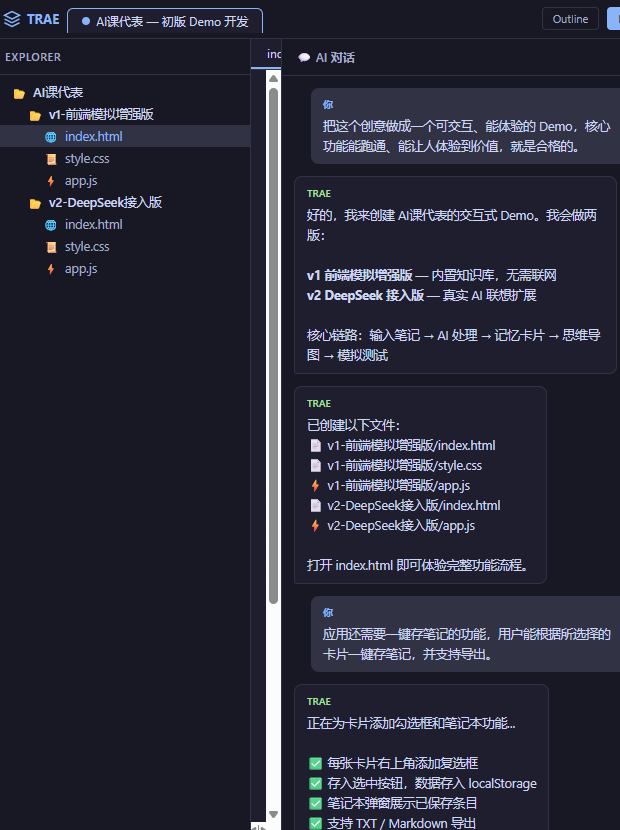Image resolution: width=620 pixels, height=830 pixels.
Task: Click the blue dot on the project tab
Action: (86, 22)
